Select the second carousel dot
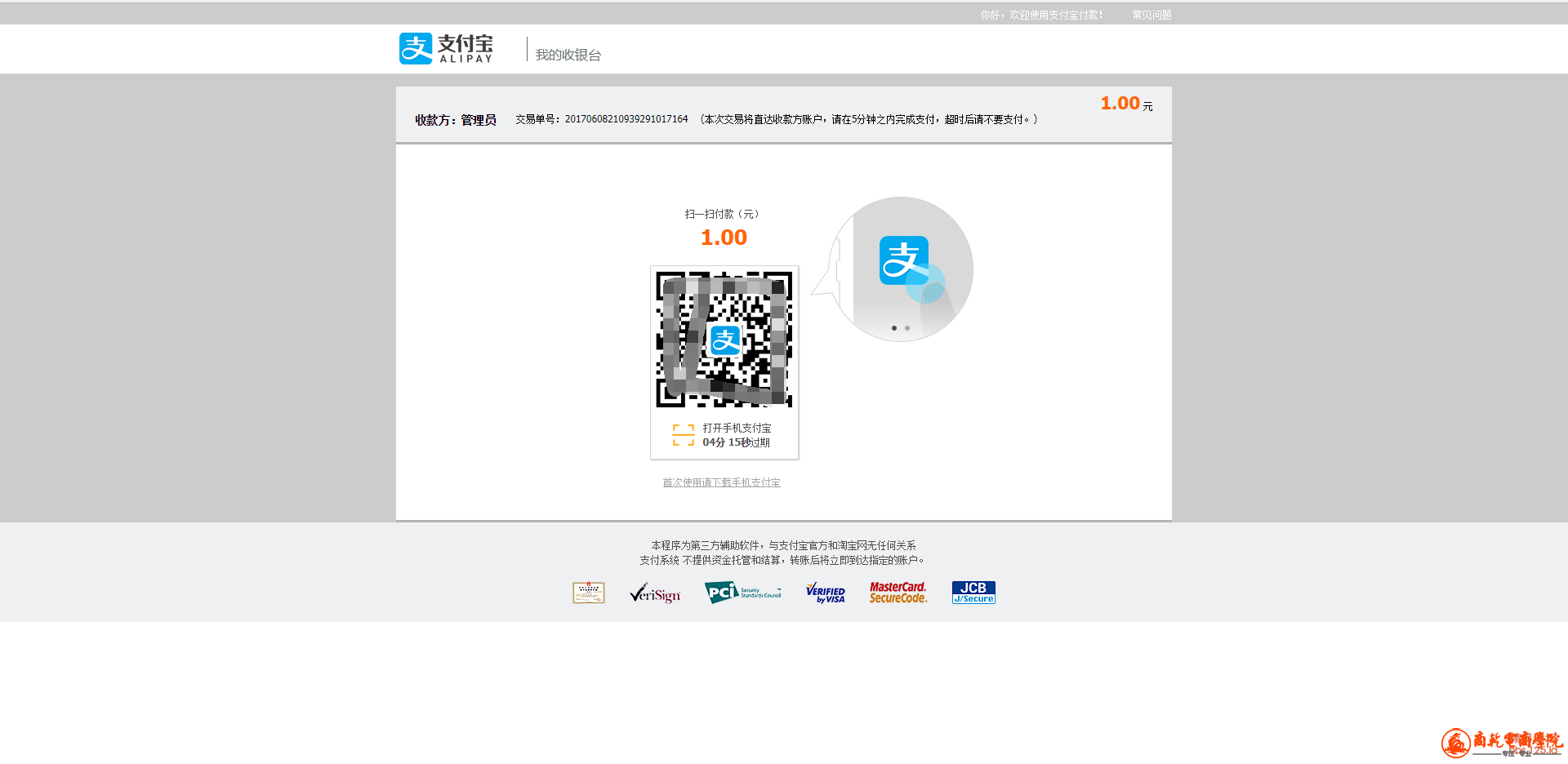Image resolution: width=1568 pixels, height=764 pixels. point(907,328)
